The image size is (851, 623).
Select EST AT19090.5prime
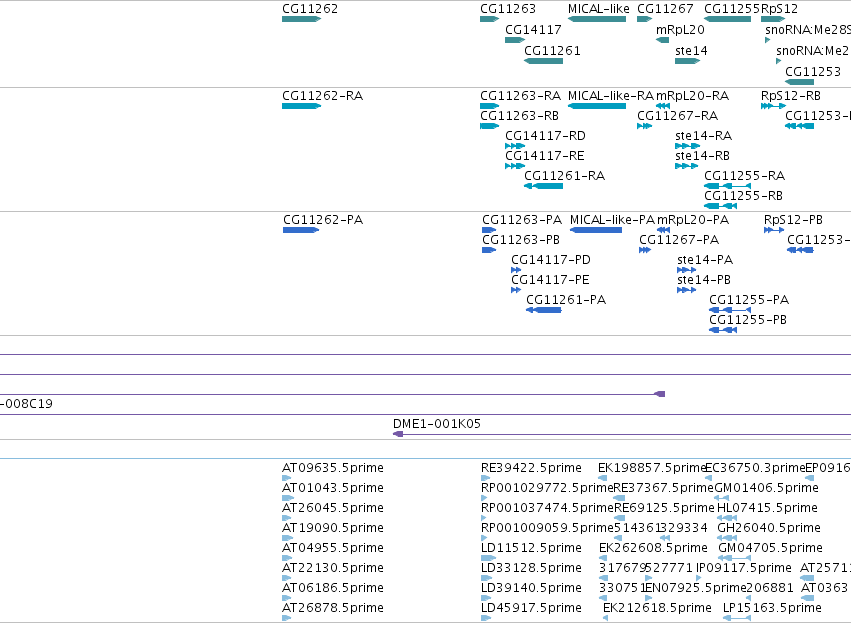pyautogui.click(x=333, y=528)
